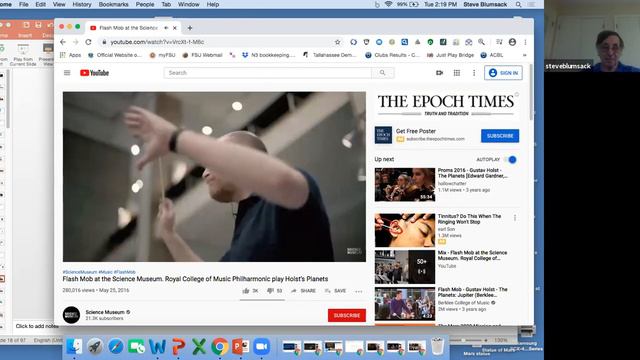
Task: Open Safari from the Dock
Action: pos(116,347)
